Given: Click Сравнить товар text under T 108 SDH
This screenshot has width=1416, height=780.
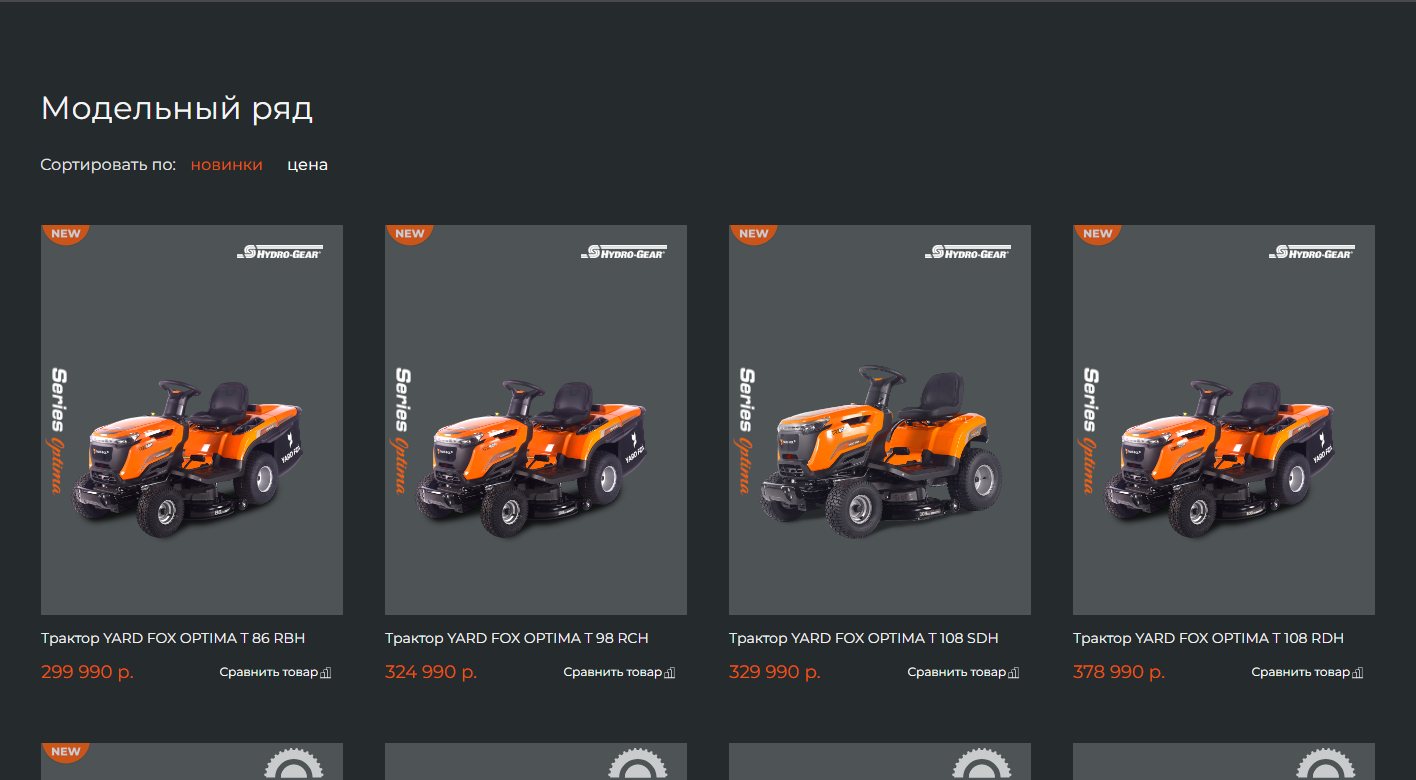Looking at the screenshot, I should coord(957,672).
